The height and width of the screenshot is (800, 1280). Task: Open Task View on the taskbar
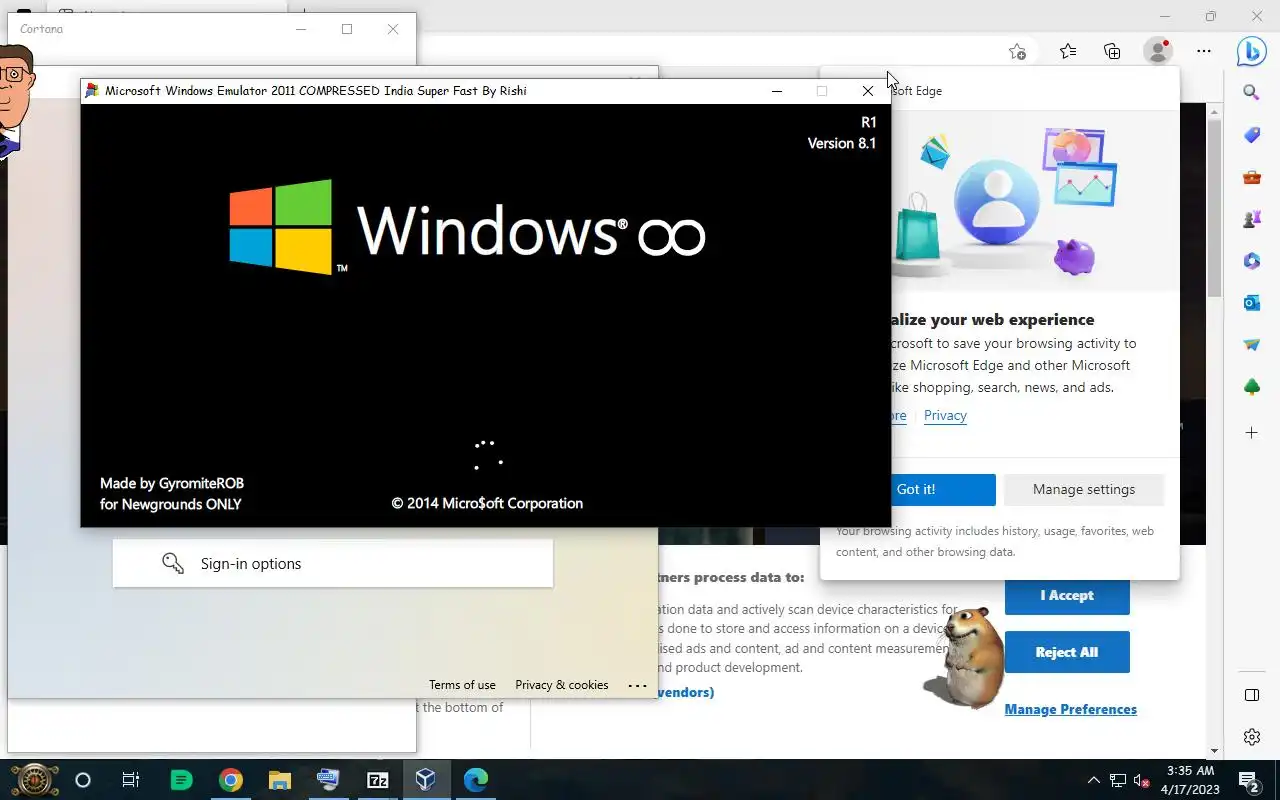(131, 780)
